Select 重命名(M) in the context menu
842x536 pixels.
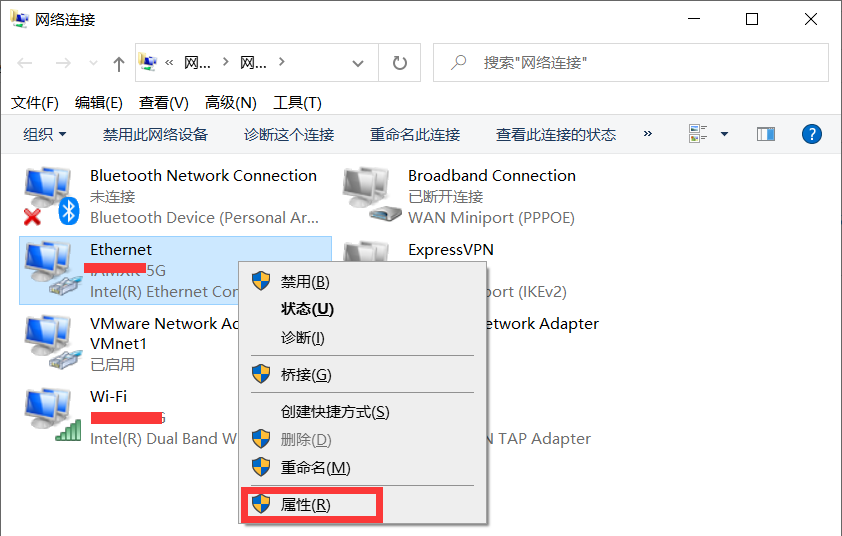point(315,467)
